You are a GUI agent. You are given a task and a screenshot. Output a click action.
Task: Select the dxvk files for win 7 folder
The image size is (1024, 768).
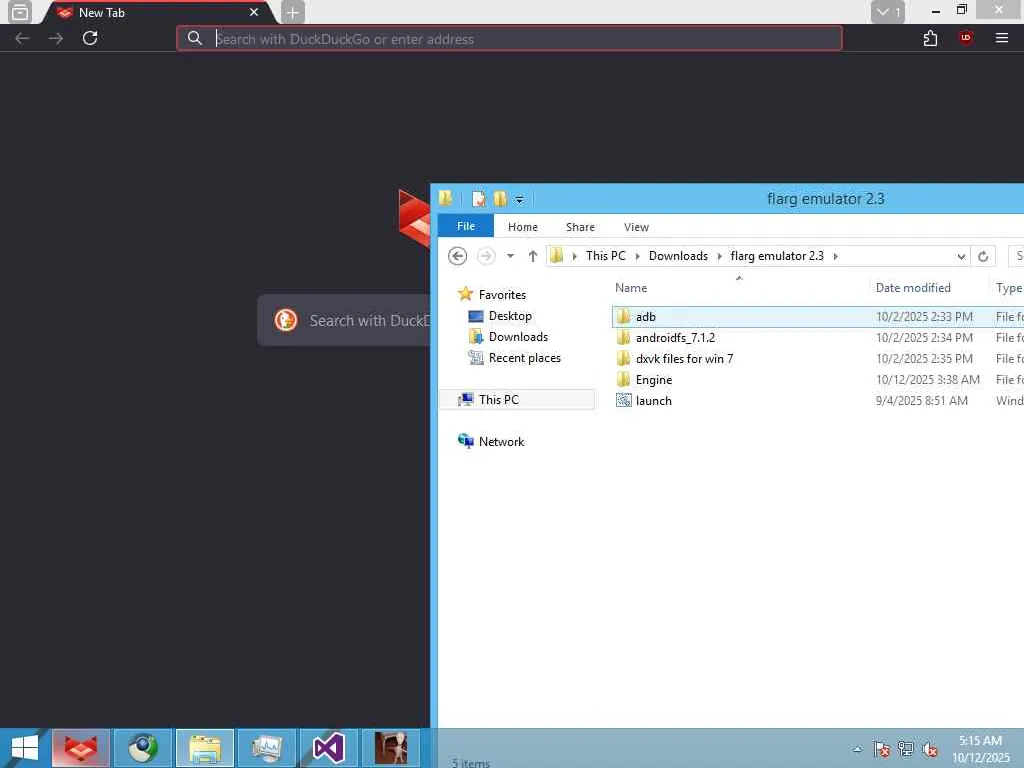click(x=684, y=359)
